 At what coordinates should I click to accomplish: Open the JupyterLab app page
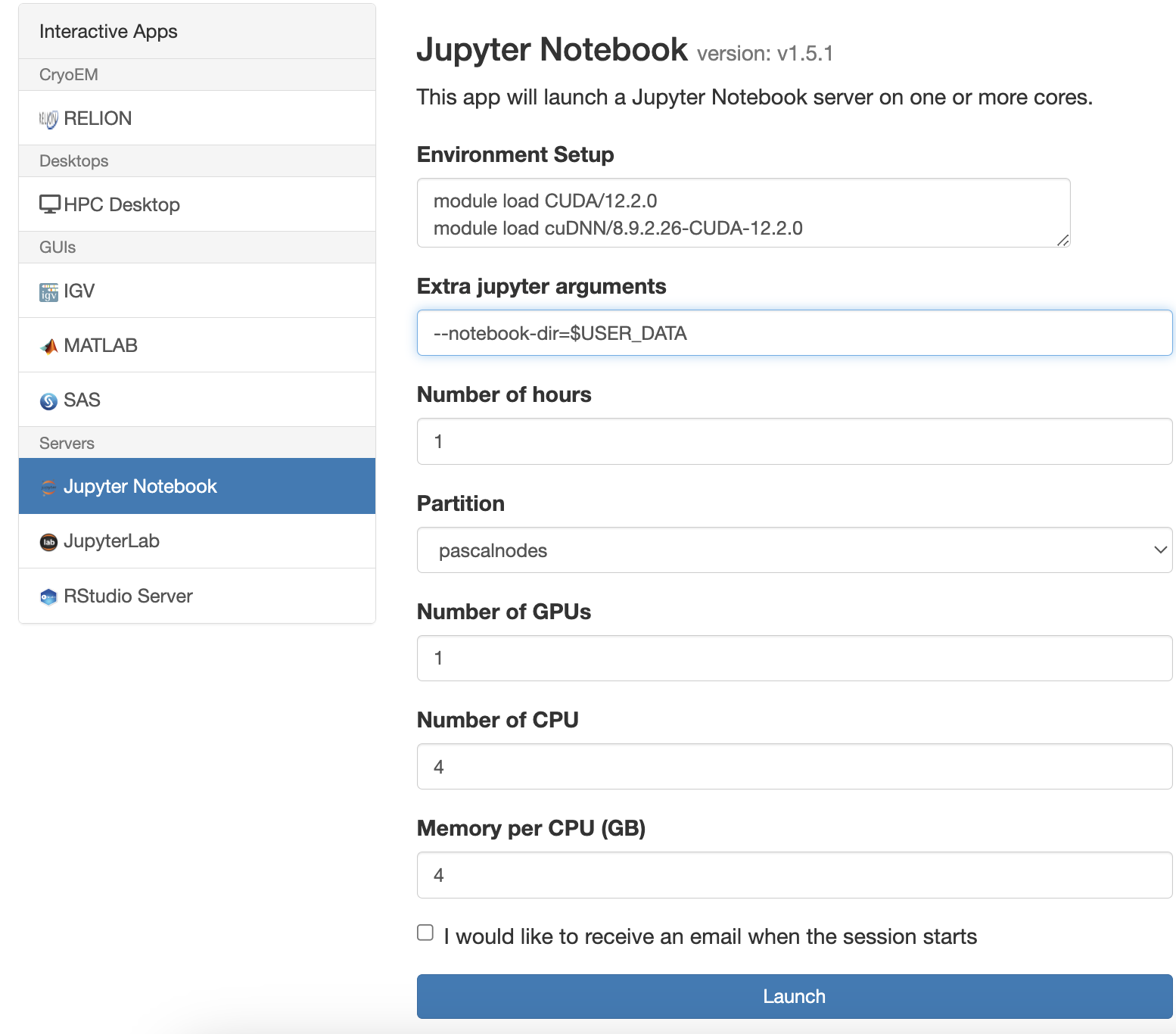[x=111, y=541]
